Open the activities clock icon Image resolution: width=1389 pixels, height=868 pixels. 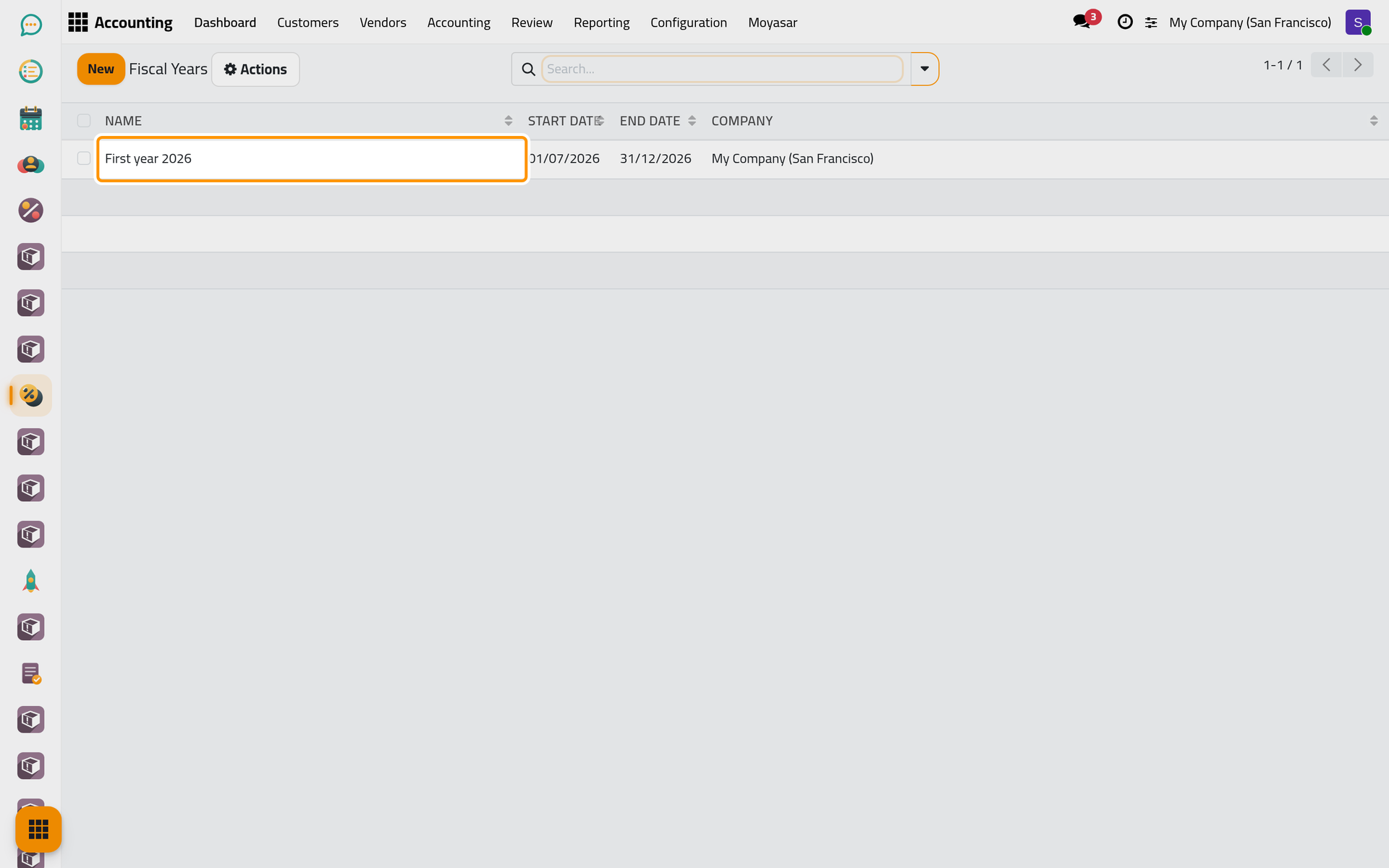coord(1125,22)
